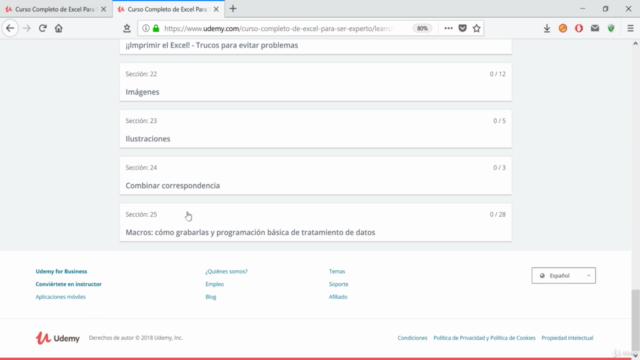Click the 80% zoom level indicator
The width and height of the screenshot is (640, 360).
pyautogui.click(x=422, y=28)
